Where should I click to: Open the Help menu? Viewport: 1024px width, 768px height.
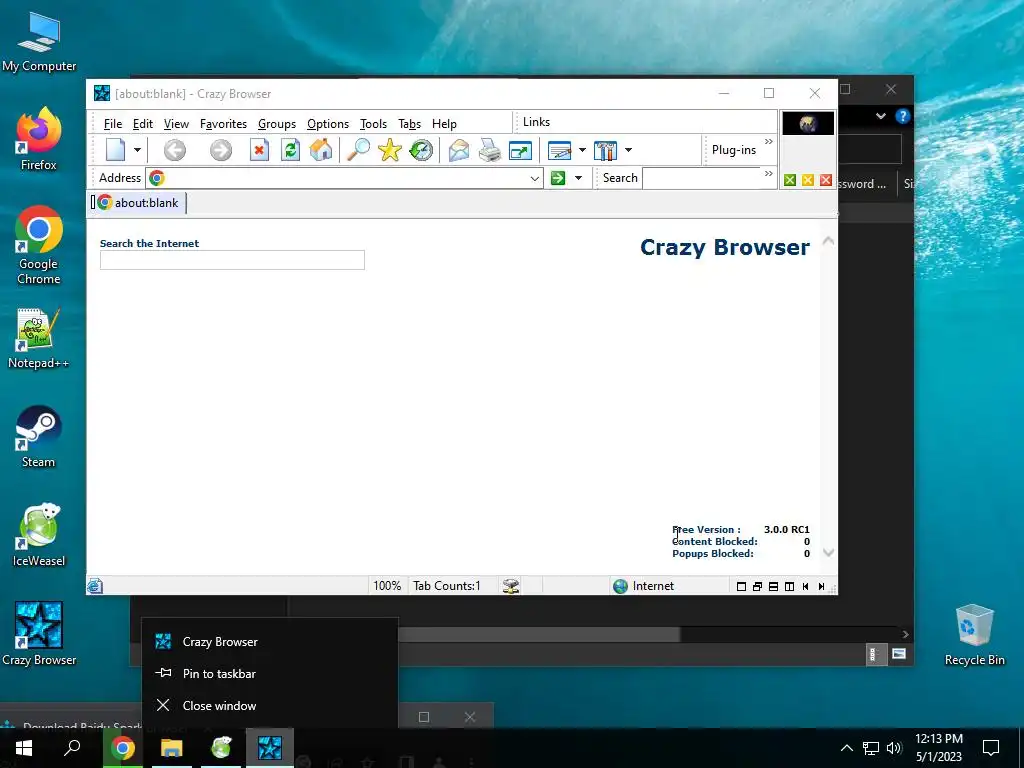pos(444,123)
